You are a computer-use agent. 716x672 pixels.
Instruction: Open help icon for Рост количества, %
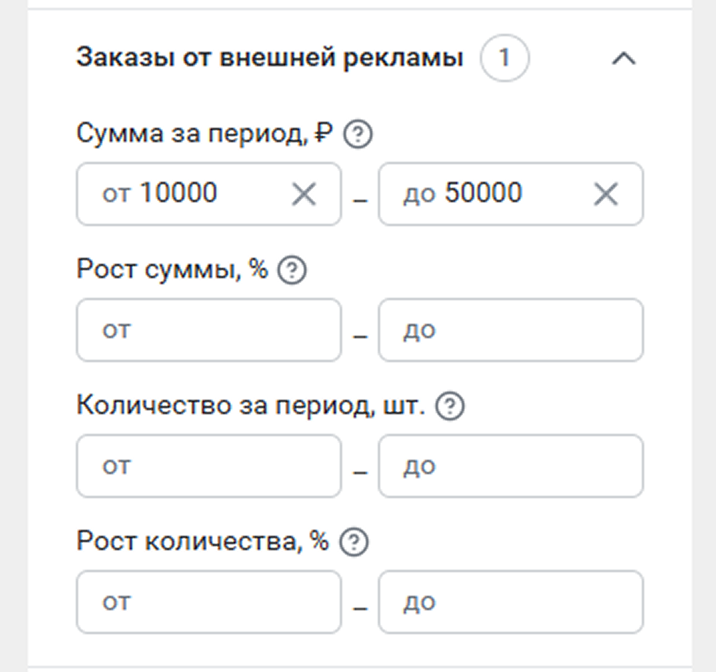(x=354, y=542)
